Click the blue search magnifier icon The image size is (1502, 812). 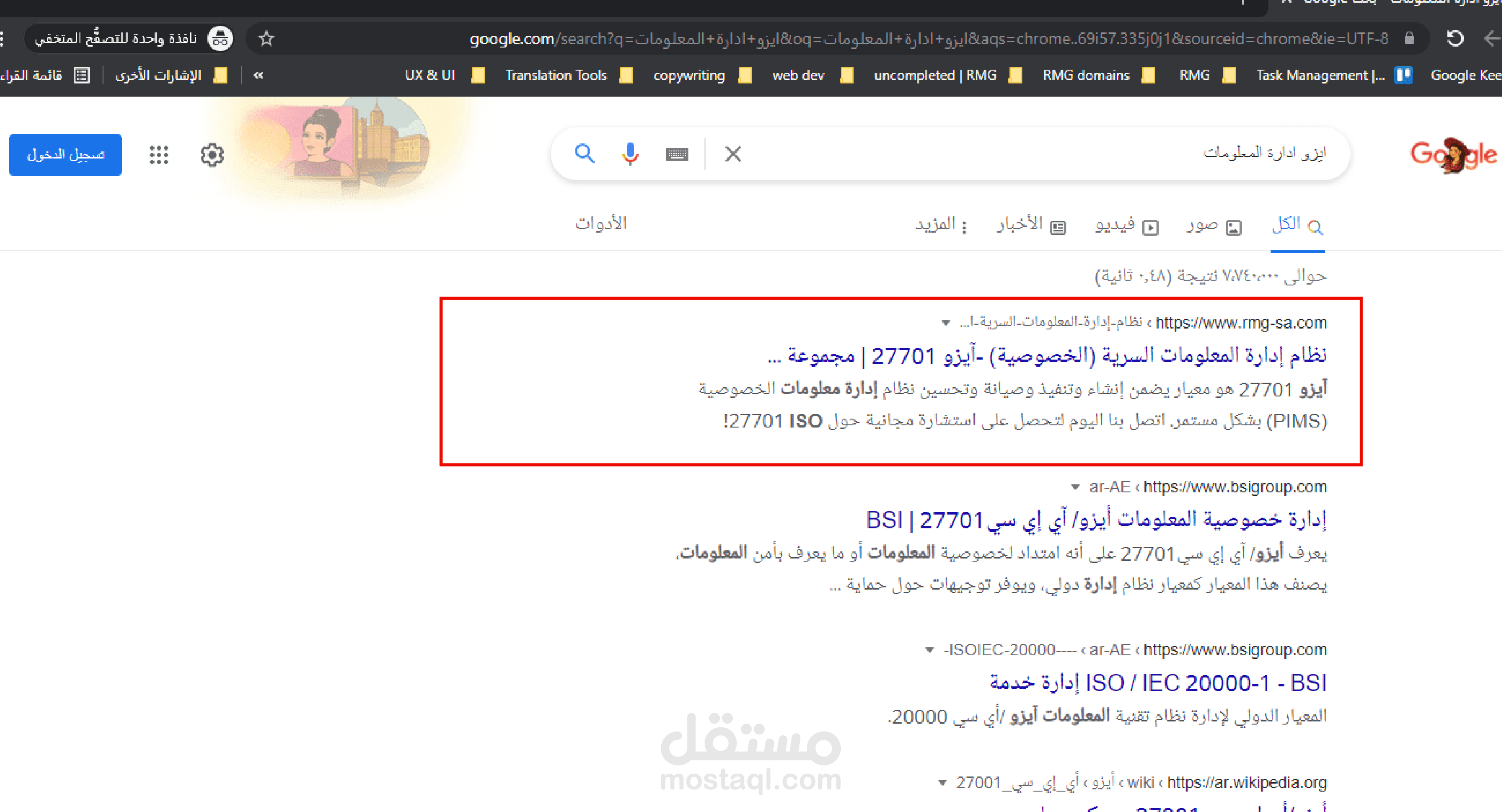coord(584,154)
